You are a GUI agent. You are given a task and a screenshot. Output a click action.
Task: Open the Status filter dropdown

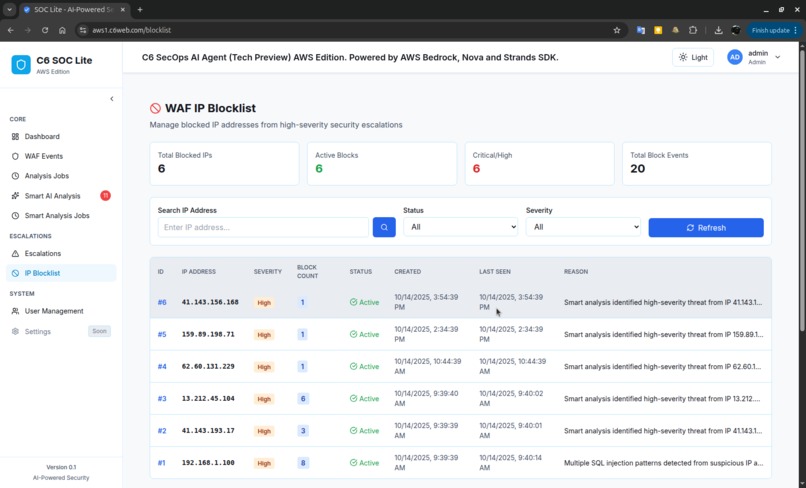[461, 227]
